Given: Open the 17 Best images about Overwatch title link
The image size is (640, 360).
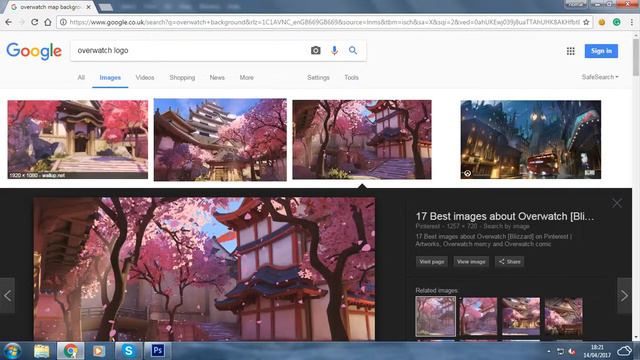Looking at the screenshot, I should (x=504, y=216).
